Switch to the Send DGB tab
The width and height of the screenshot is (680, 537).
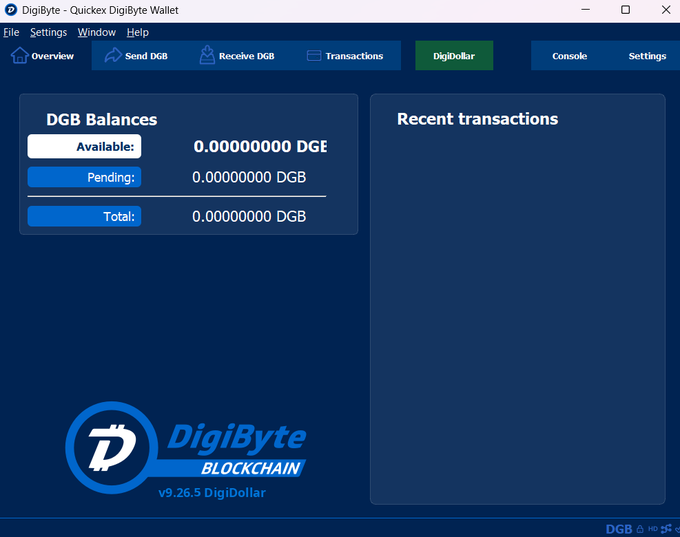click(138, 56)
